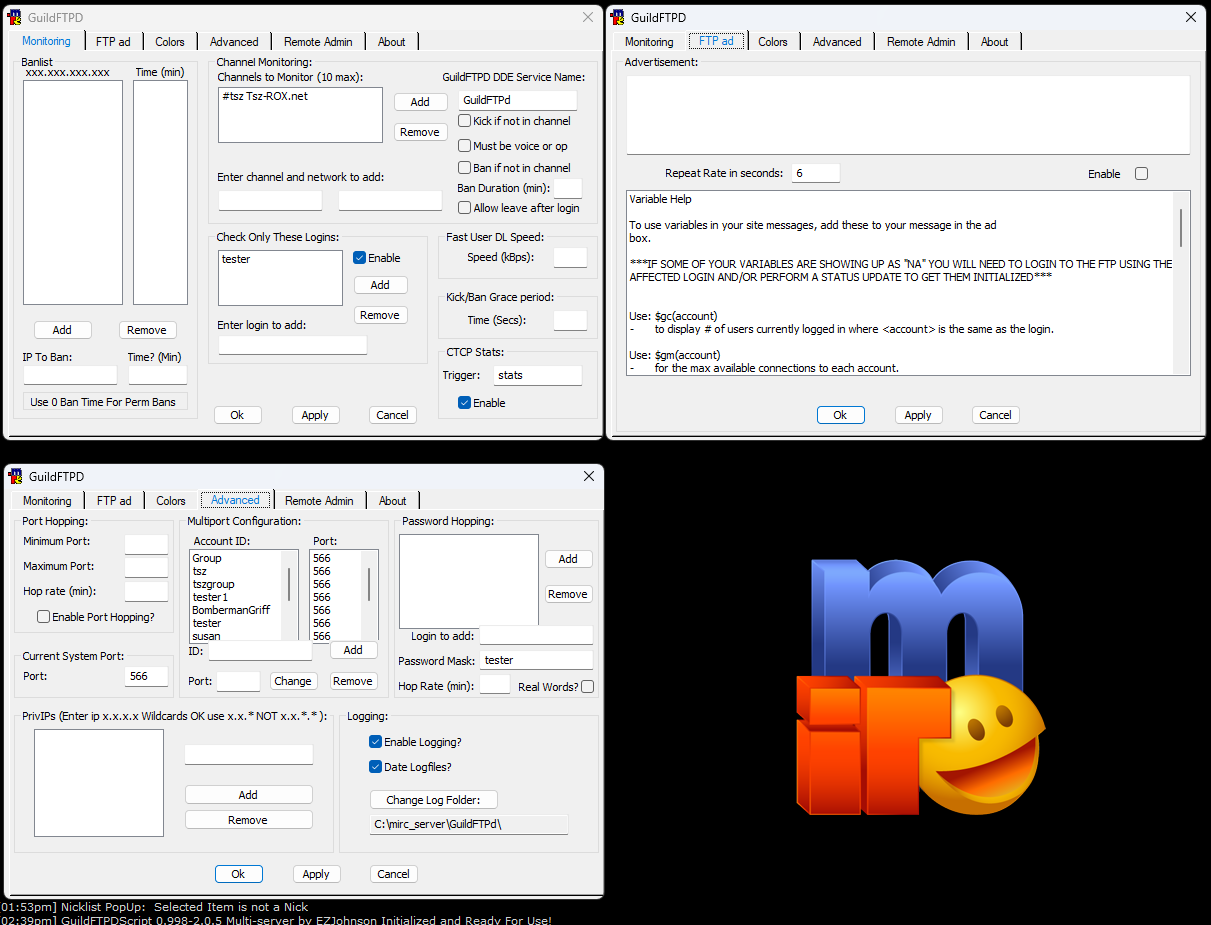The width and height of the screenshot is (1211, 925).
Task: Click Remove under the Banlist
Action: (147, 330)
